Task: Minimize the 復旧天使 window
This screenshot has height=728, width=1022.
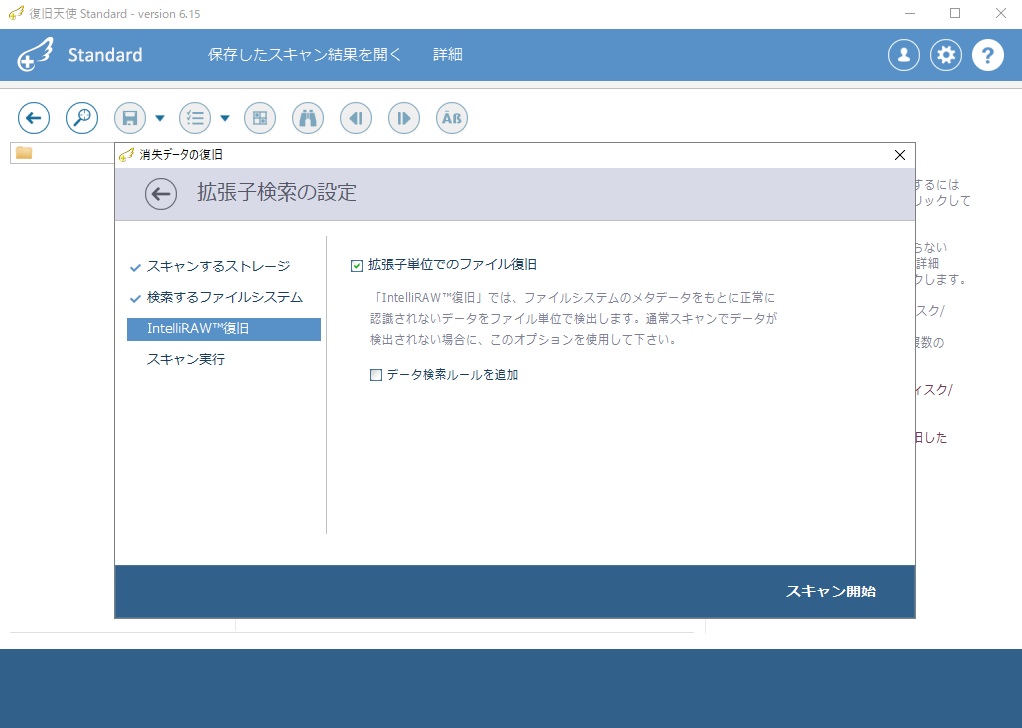Action: pos(911,13)
